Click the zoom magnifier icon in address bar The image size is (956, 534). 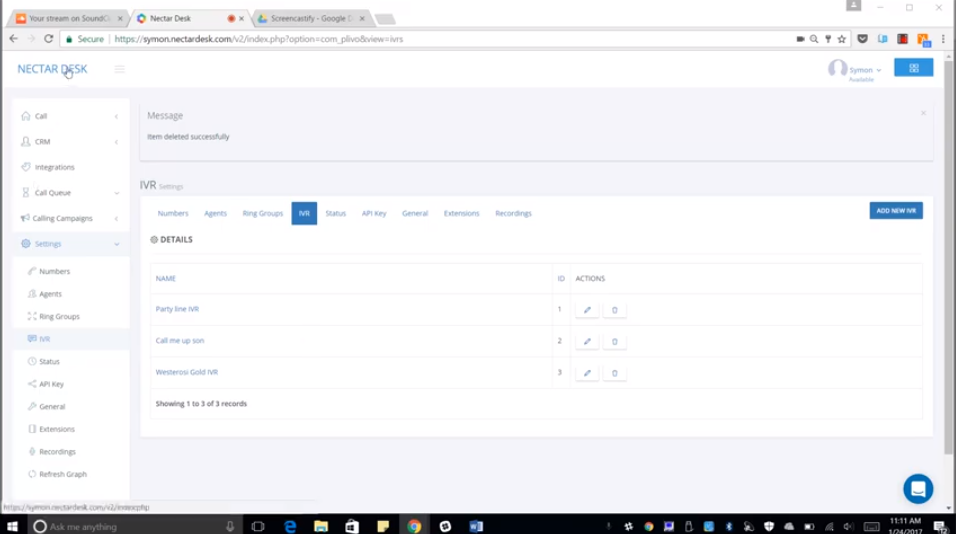click(814, 39)
